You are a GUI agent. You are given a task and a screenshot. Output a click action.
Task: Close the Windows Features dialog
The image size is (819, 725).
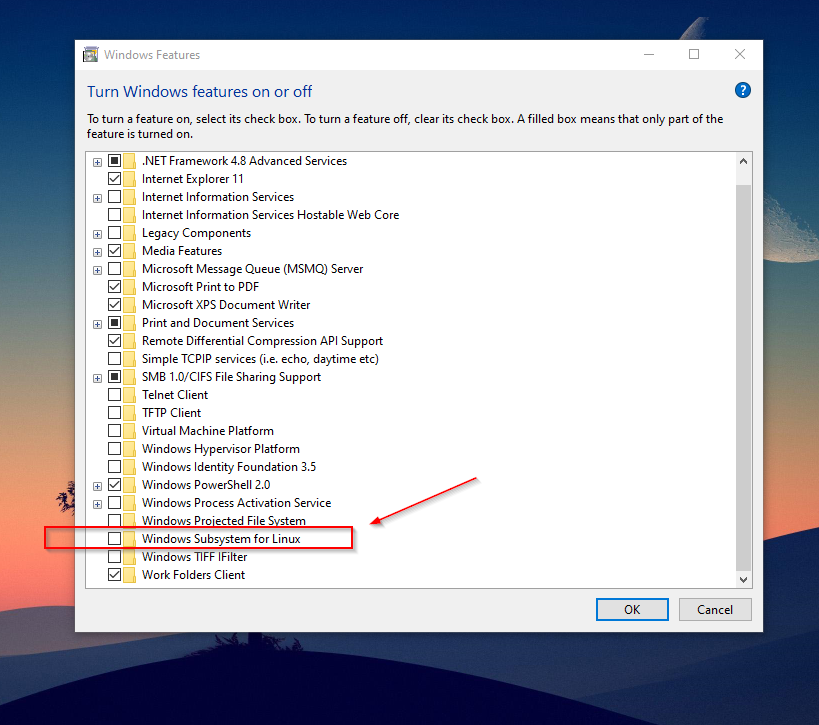coord(740,54)
